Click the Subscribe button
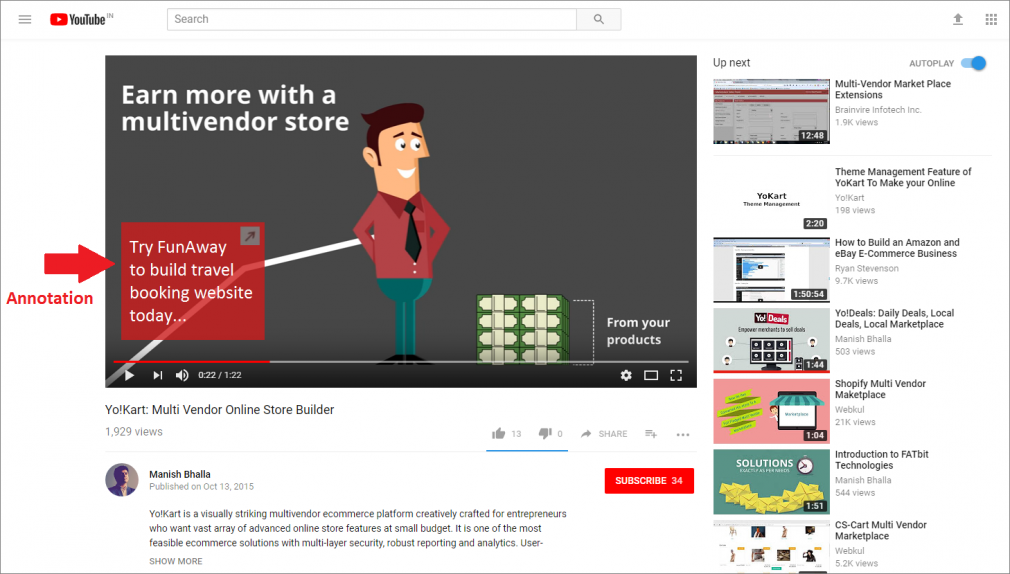1010x574 pixels. pyautogui.click(x=649, y=481)
